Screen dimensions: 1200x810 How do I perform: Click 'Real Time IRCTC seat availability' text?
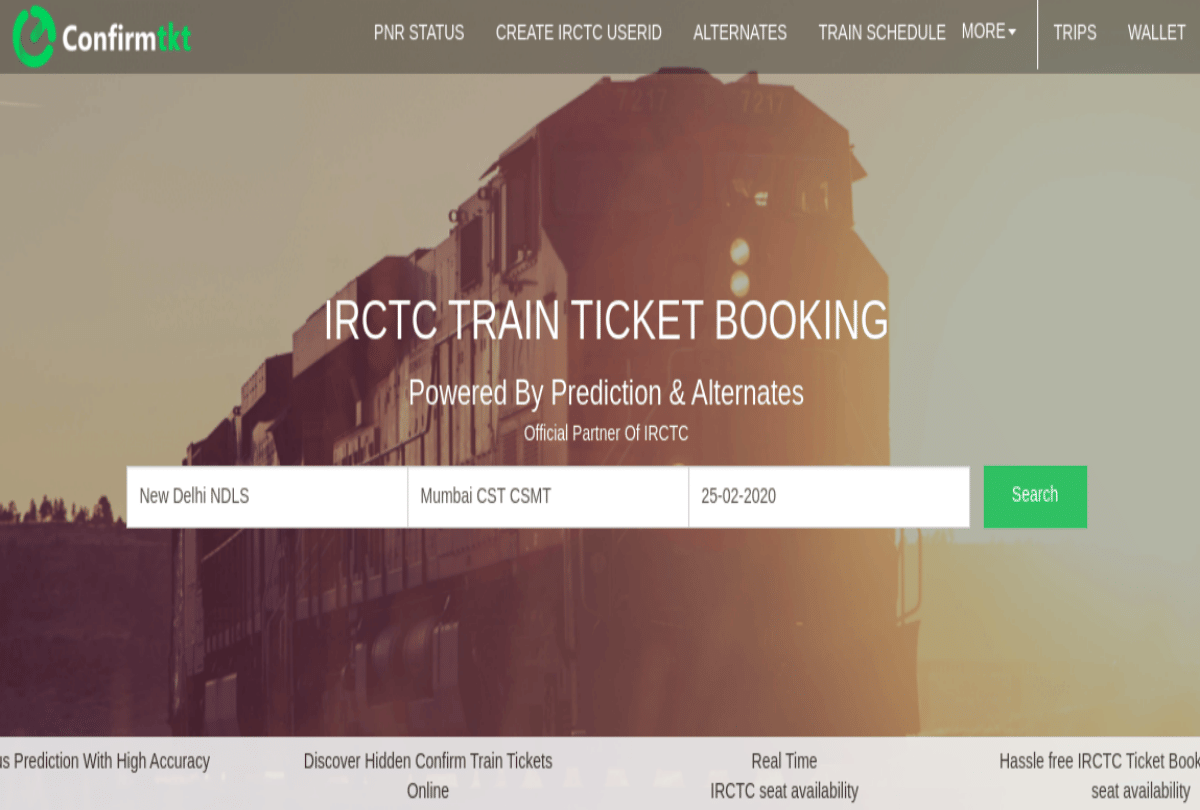[784, 775]
